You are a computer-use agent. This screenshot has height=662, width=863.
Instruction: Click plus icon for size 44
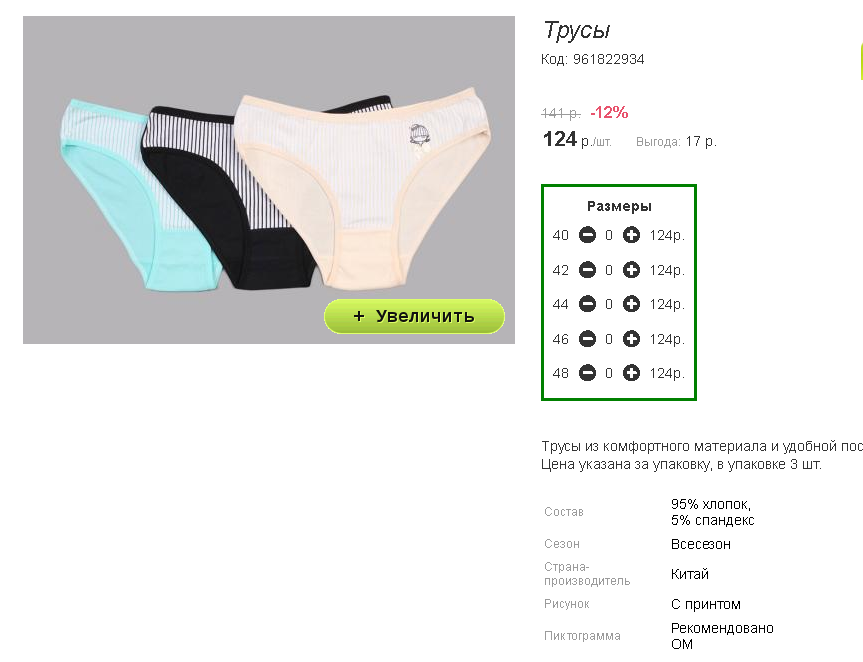tap(631, 304)
